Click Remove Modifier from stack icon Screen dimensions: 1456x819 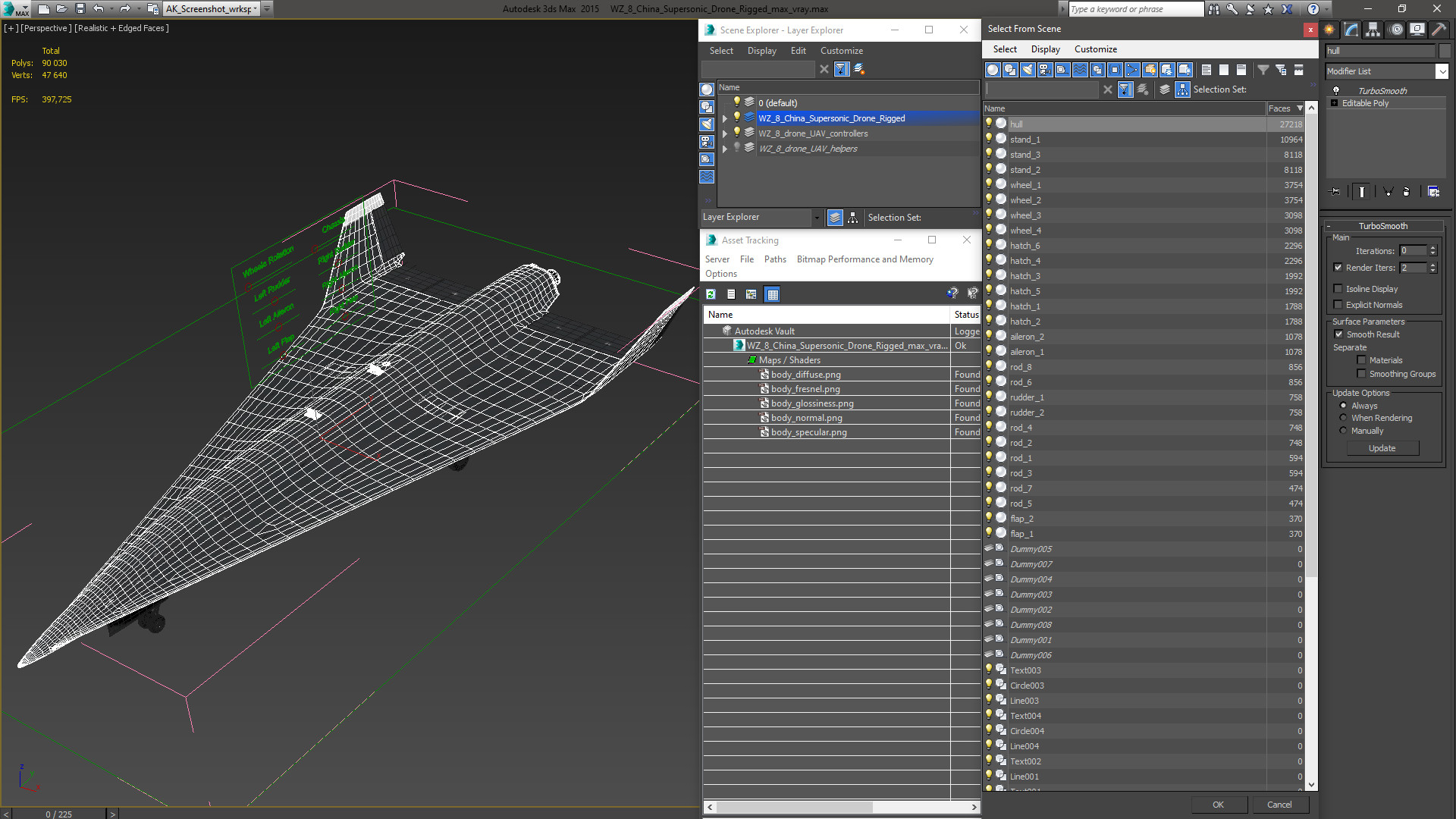click(1406, 192)
